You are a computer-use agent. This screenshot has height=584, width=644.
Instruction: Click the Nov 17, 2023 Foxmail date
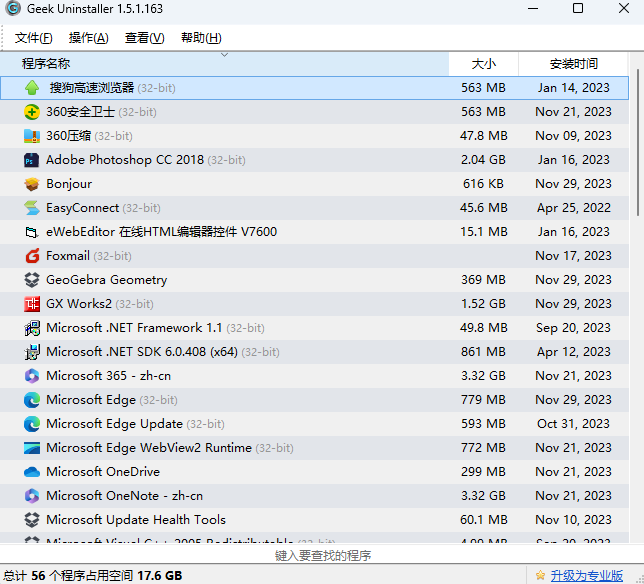[574, 256]
